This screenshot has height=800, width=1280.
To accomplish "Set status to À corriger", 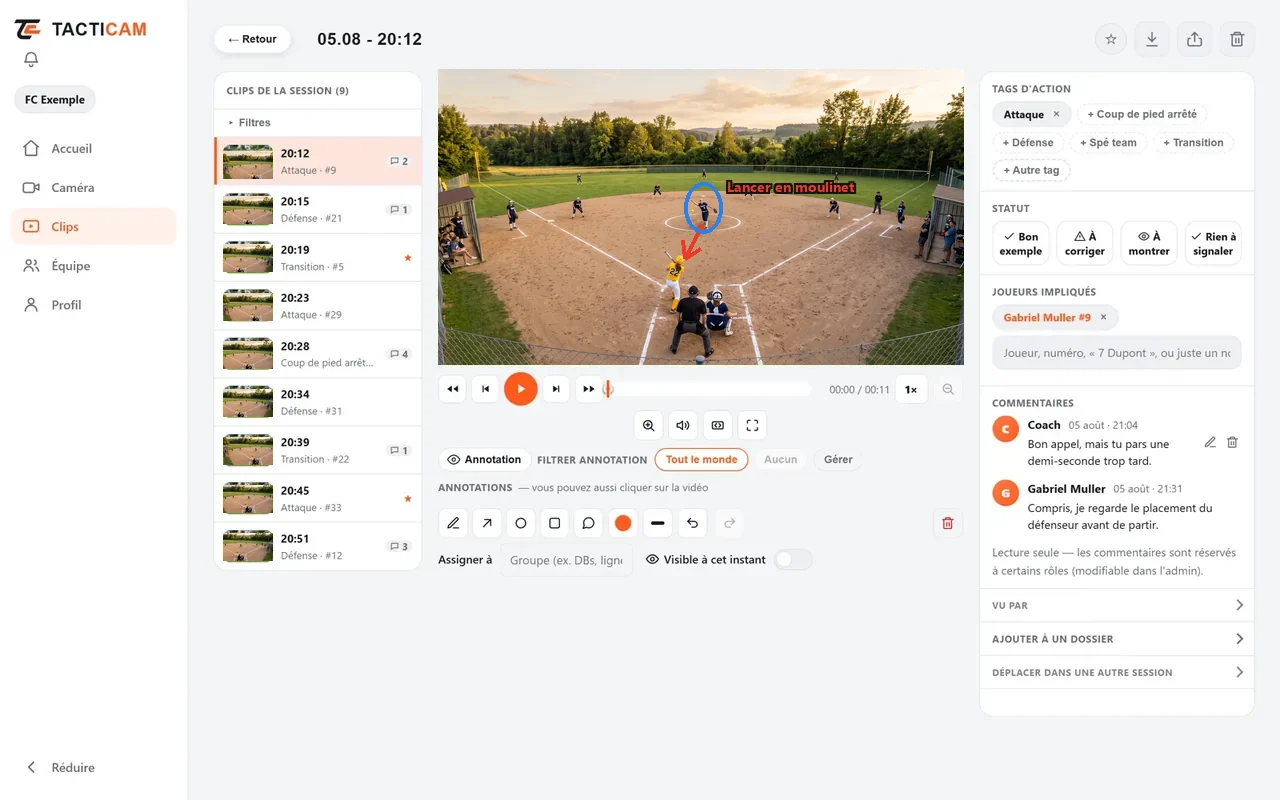I will tap(1085, 244).
